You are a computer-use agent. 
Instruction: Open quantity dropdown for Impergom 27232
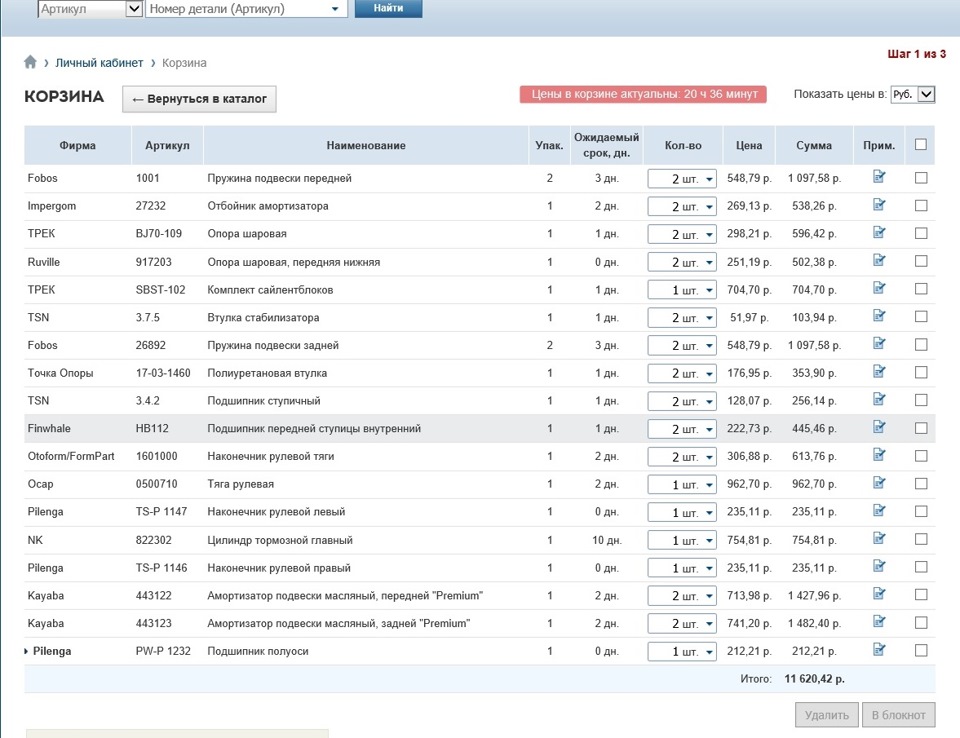point(682,207)
